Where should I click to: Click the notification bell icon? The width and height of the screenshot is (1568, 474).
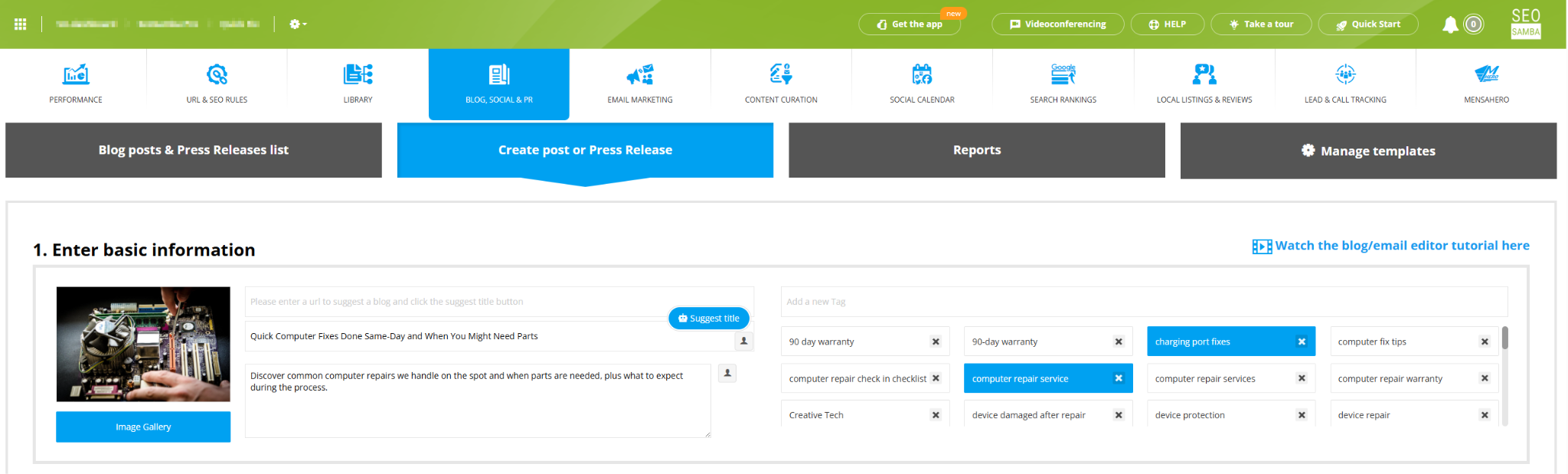pyautogui.click(x=1450, y=25)
